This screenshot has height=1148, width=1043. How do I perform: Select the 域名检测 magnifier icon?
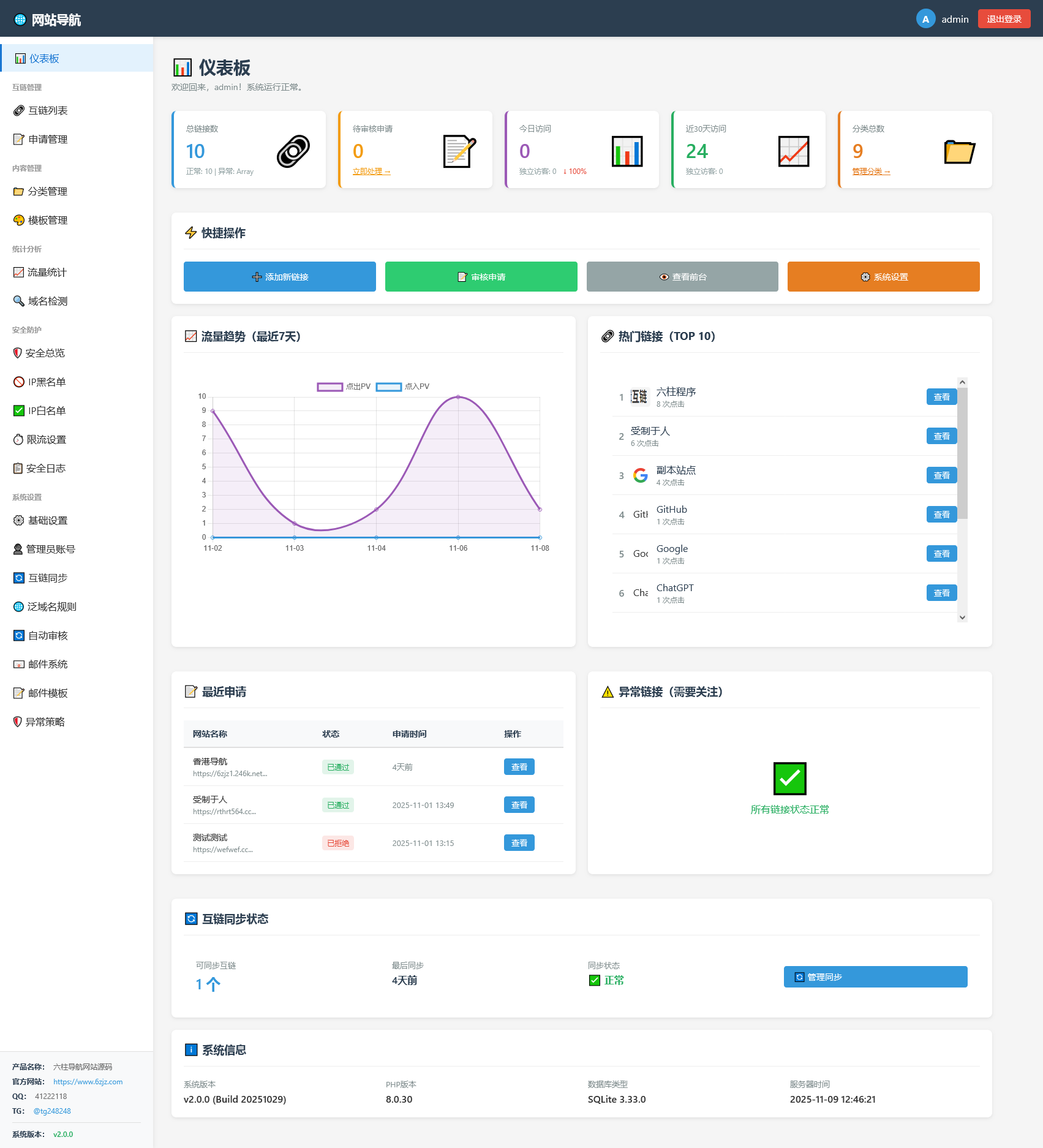tap(18, 301)
